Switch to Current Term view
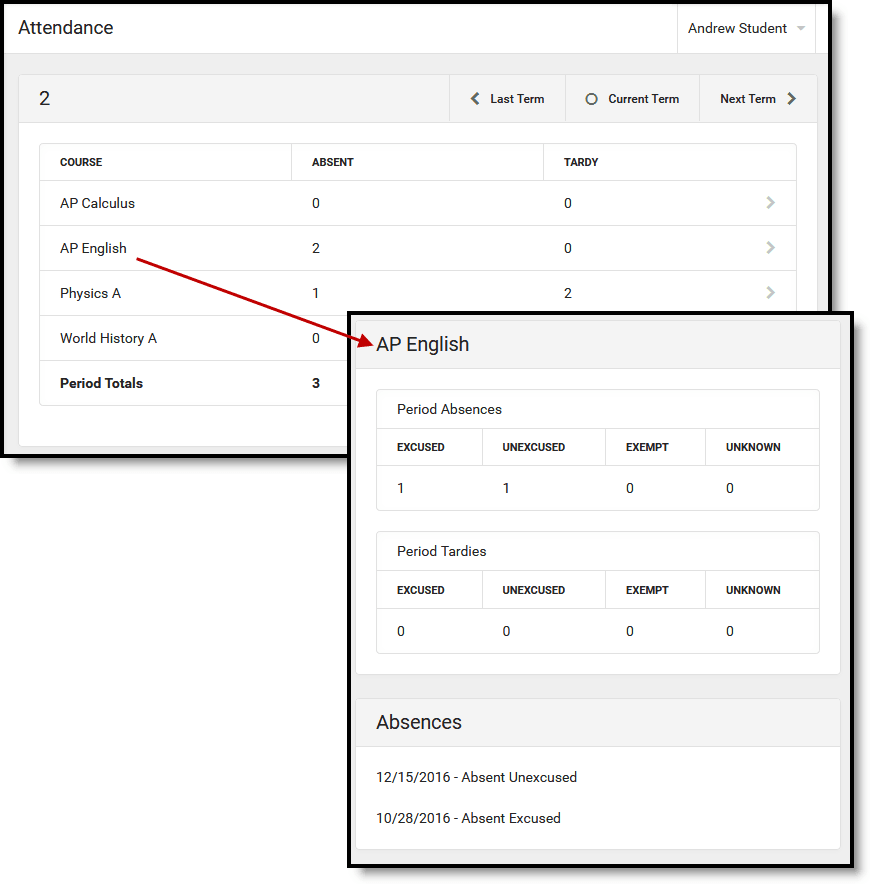Viewport: 870px width, 885px height. click(x=642, y=98)
